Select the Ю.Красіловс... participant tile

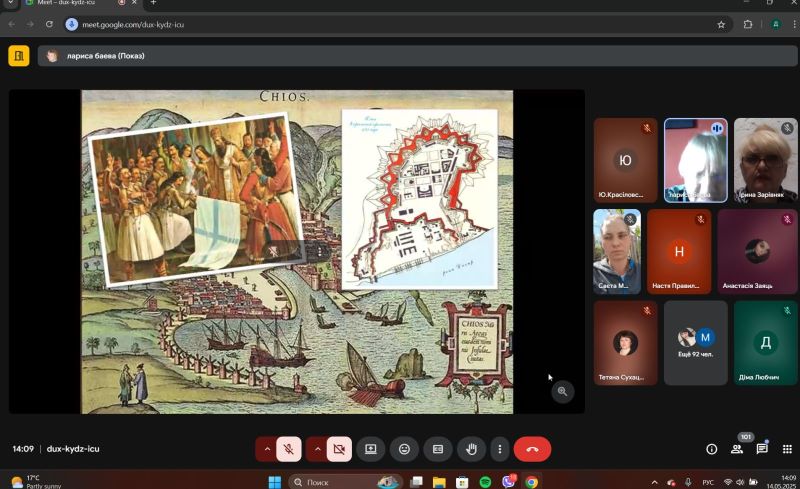626,160
